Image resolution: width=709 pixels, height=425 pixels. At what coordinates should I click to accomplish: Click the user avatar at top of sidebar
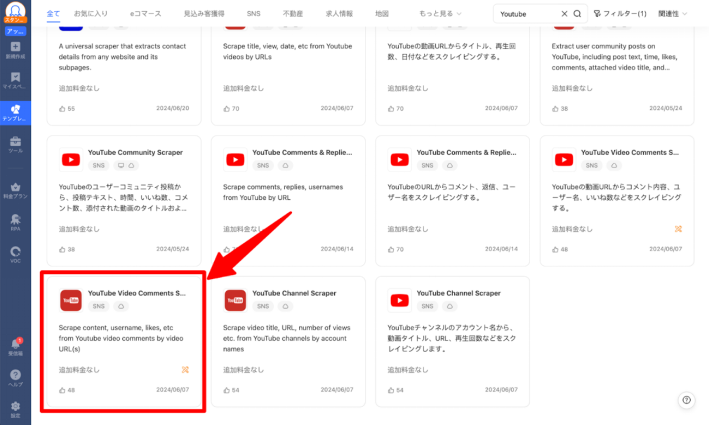pyautogui.click(x=15, y=9)
